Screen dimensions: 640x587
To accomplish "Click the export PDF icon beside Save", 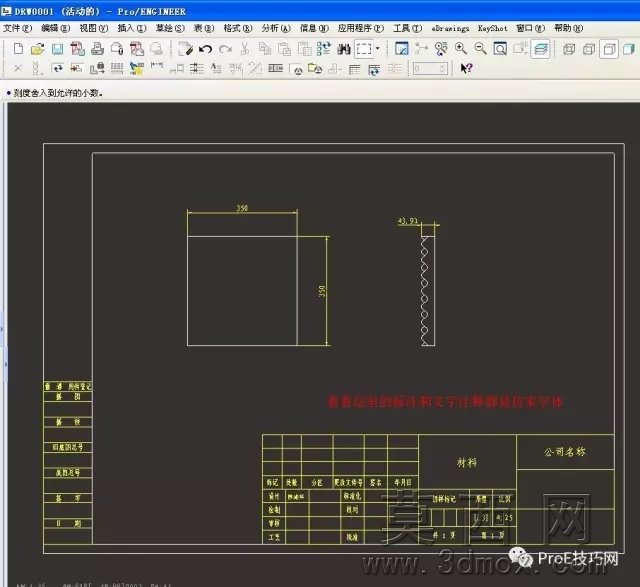I will pyautogui.click(x=77, y=49).
